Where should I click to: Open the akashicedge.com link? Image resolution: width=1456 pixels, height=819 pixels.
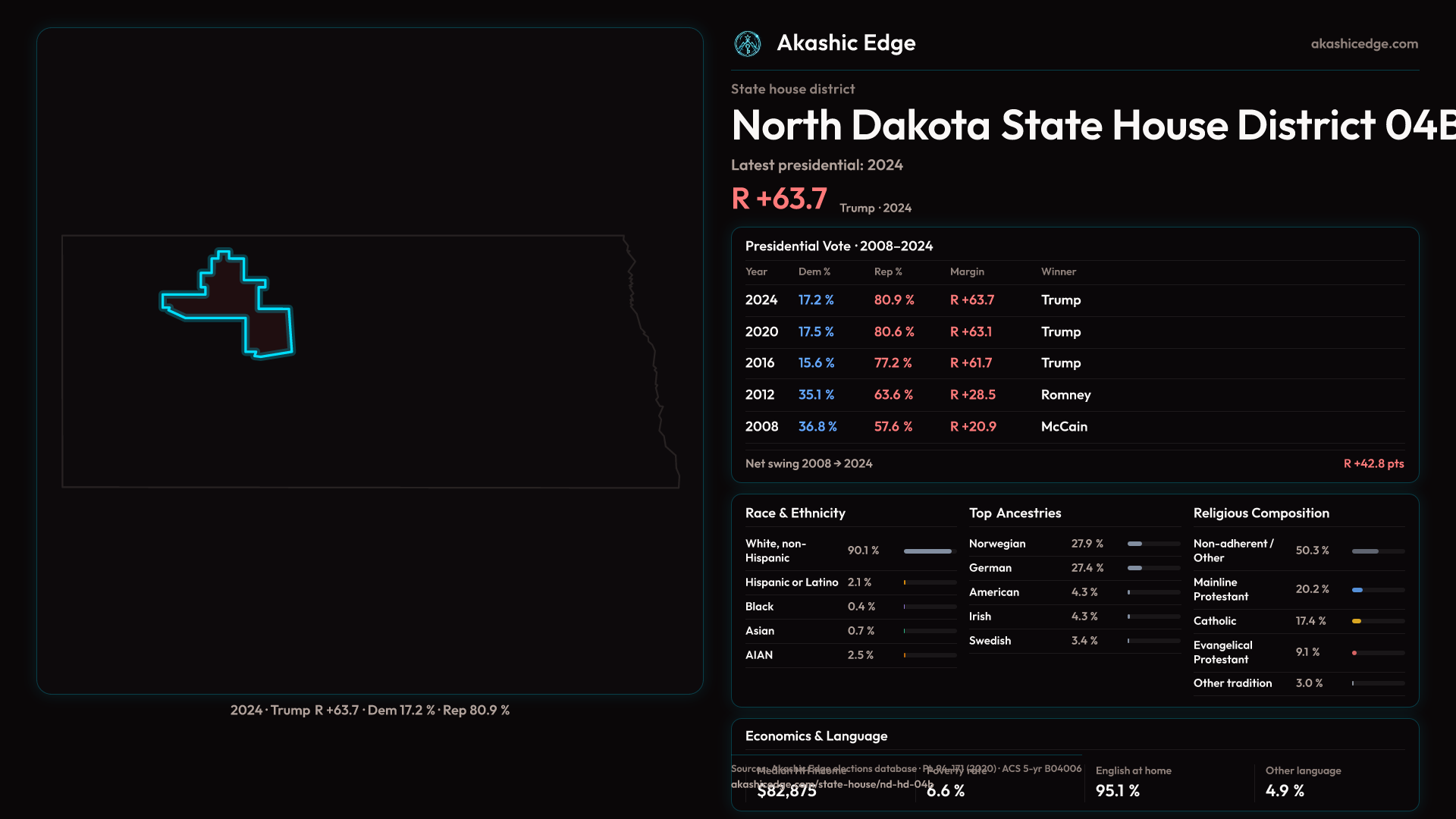tap(1363, 44)
